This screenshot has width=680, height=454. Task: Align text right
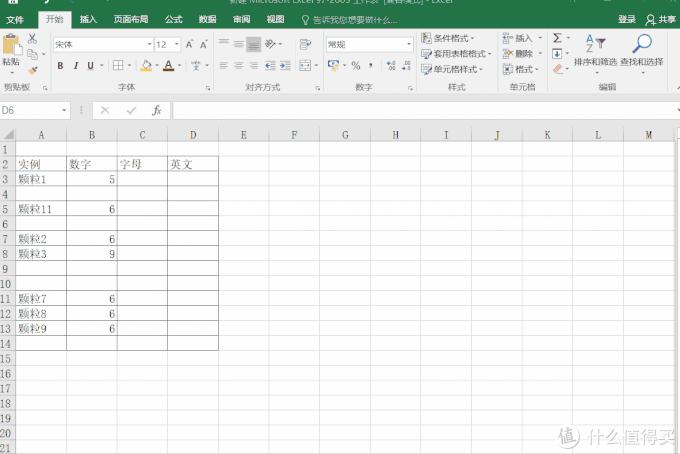pos(254,65)
